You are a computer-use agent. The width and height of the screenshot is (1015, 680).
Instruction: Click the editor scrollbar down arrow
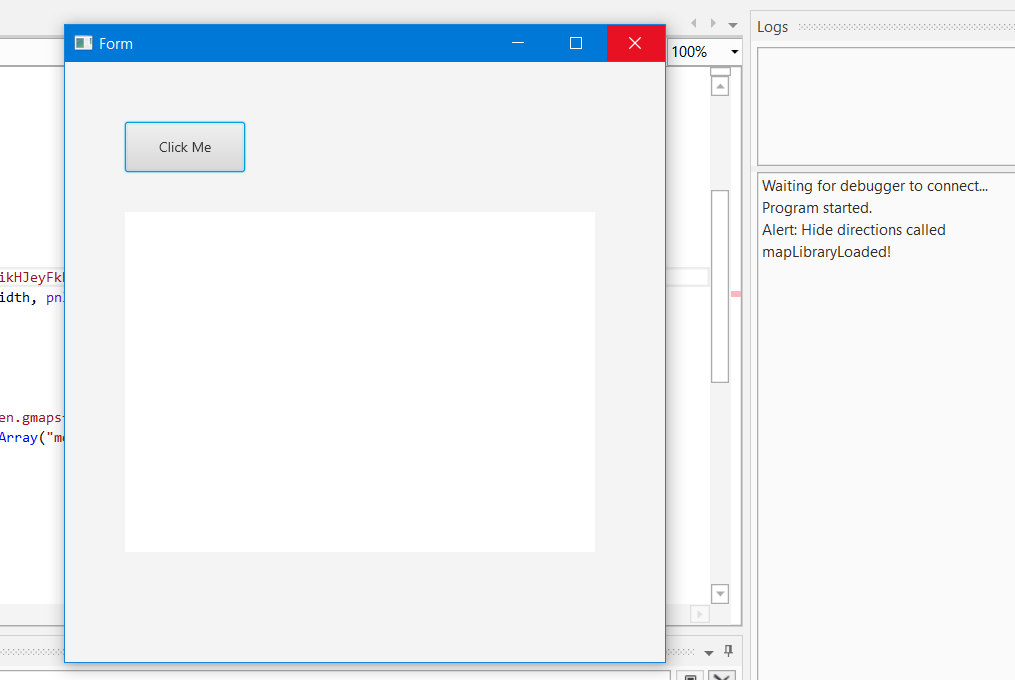[720, 594]
